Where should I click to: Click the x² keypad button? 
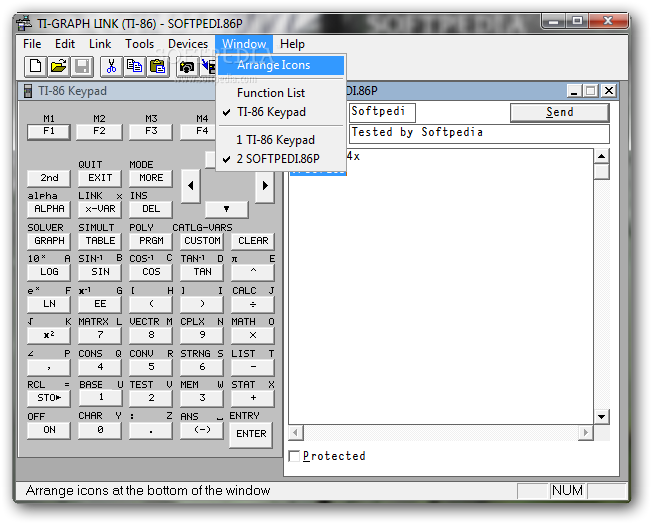pyautogui.click(x=49, y=335)
